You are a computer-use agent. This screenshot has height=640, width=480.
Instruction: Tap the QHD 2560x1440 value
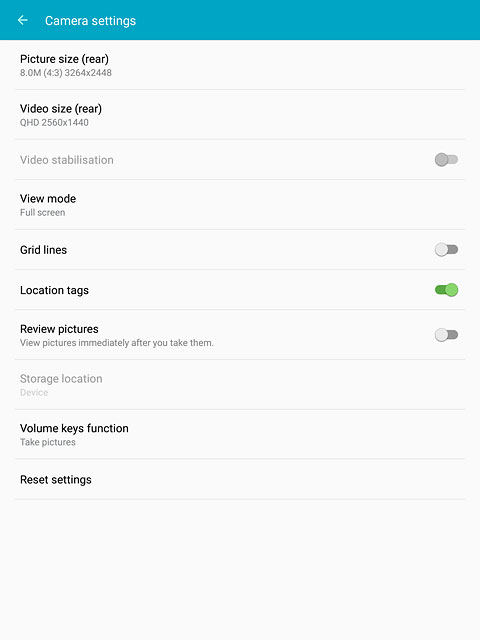[x=54, y=122]
